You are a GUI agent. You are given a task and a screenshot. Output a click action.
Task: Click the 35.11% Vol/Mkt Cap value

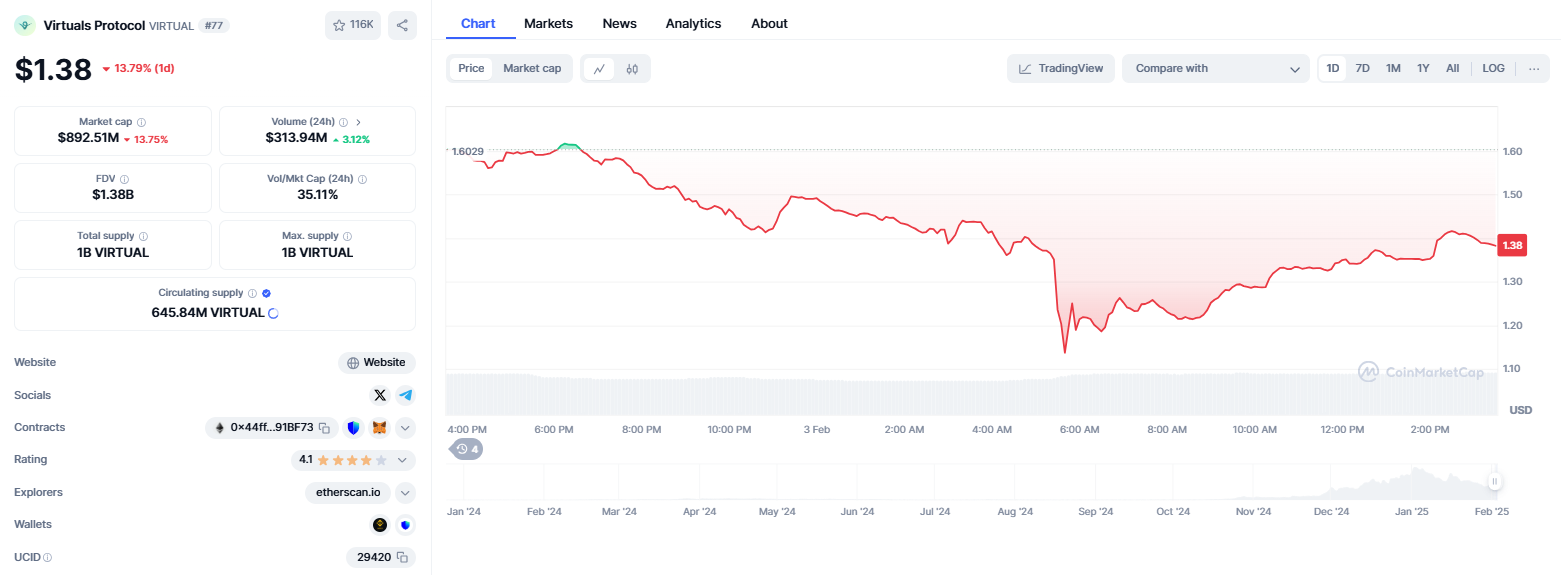pos(317,195)
